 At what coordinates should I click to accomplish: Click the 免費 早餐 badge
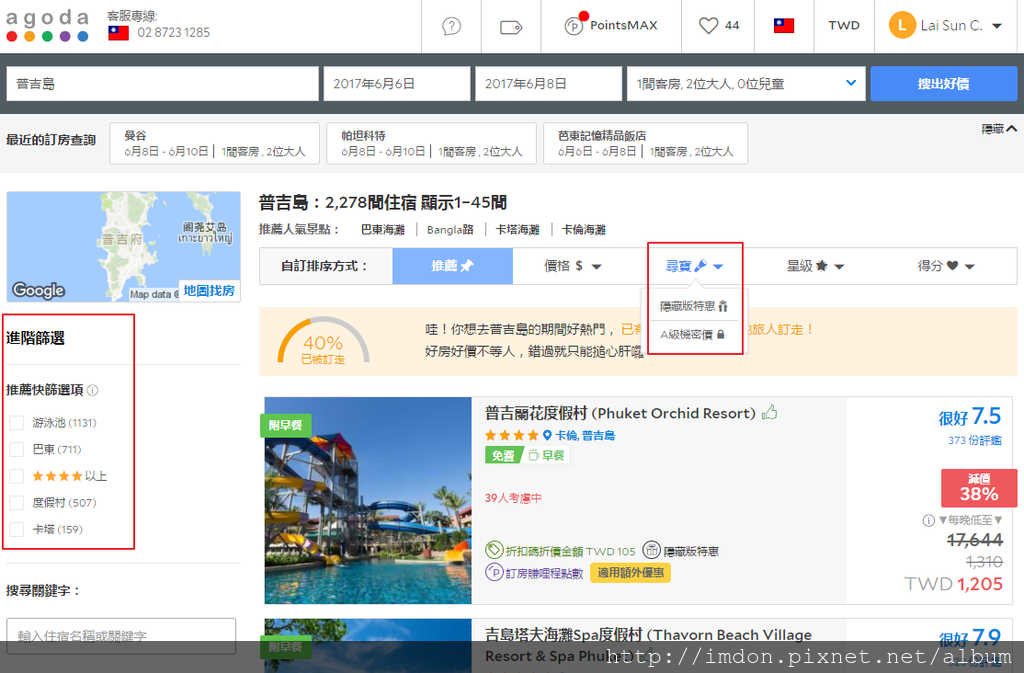526,455
